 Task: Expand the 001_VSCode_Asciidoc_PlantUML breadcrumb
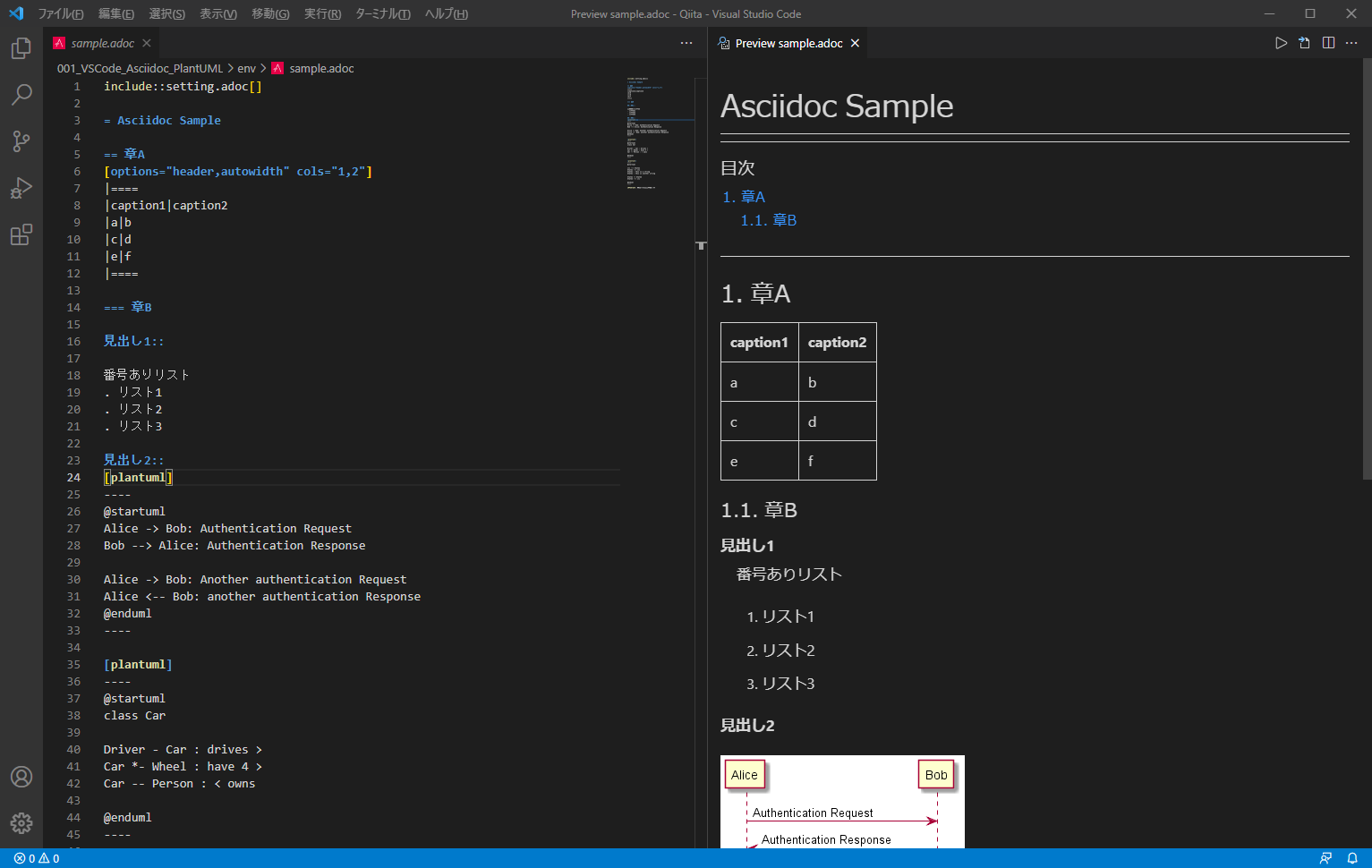click(x=139, y=68)
